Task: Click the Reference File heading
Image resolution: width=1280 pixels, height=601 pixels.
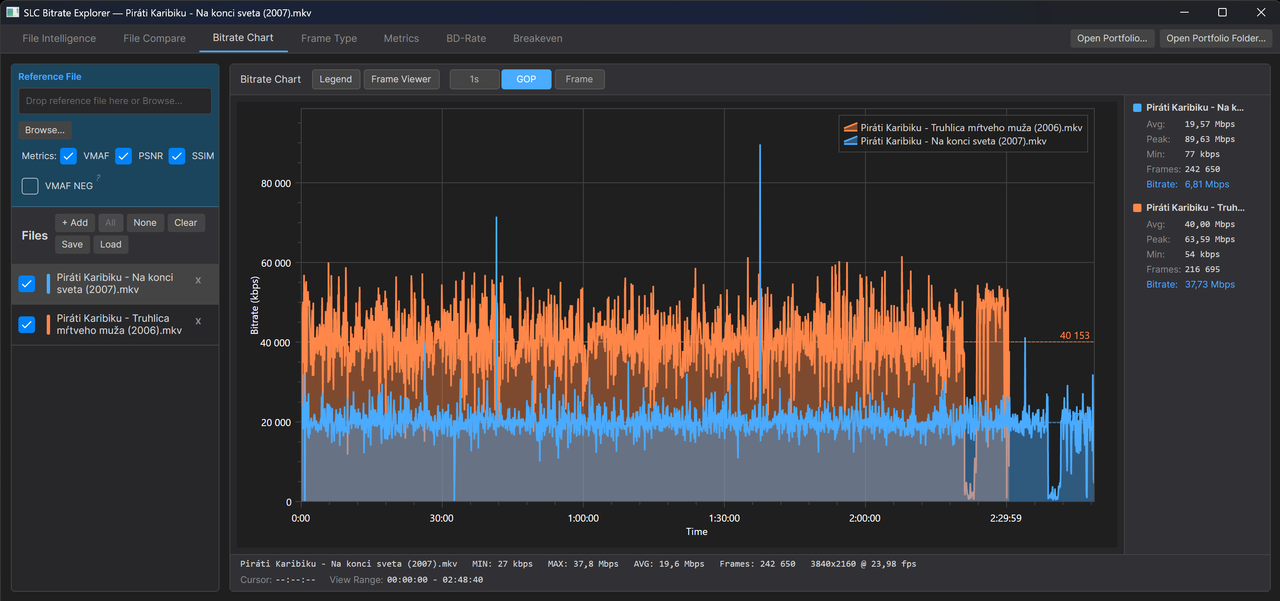Action: [50, 76]
